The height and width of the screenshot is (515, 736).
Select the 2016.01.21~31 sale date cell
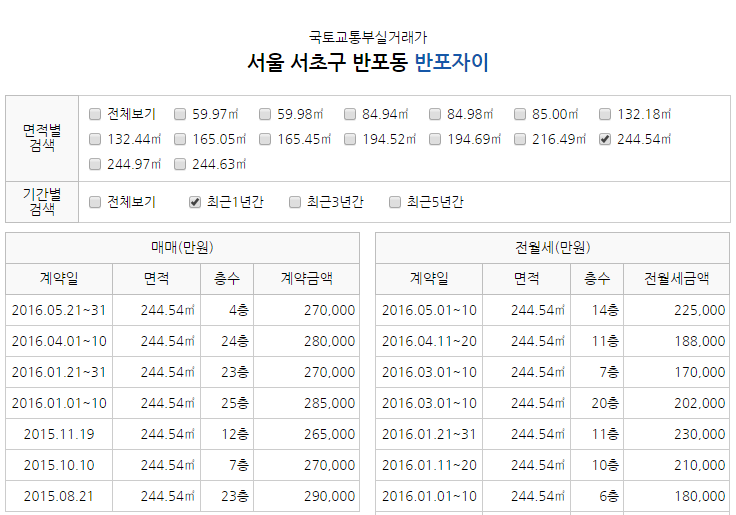coord(59,372)
